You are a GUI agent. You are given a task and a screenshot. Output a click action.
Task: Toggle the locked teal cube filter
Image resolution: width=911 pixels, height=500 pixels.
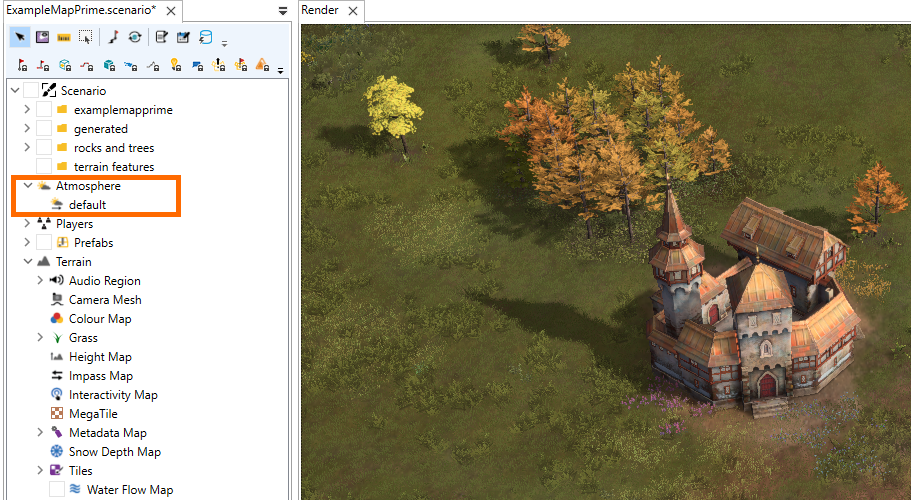(109, 65)
